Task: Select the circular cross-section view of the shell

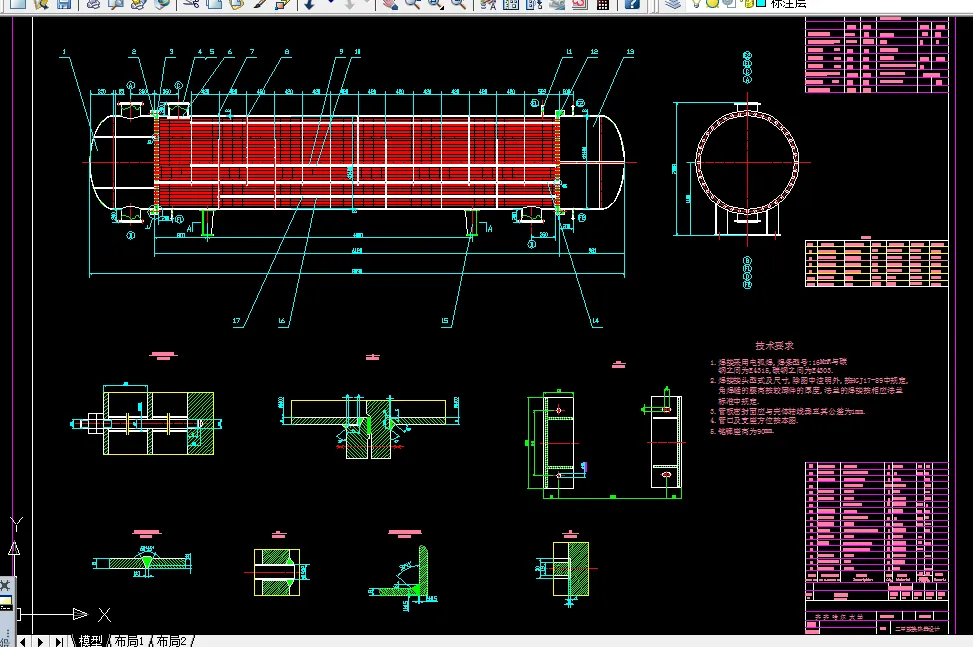Action: [747, 163]
